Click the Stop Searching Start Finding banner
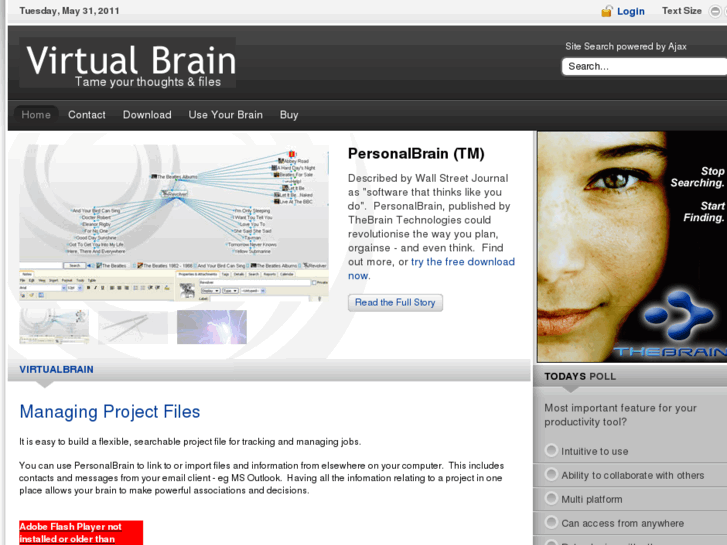This screenshot has width=727, height=545. (x=632, y=246)
